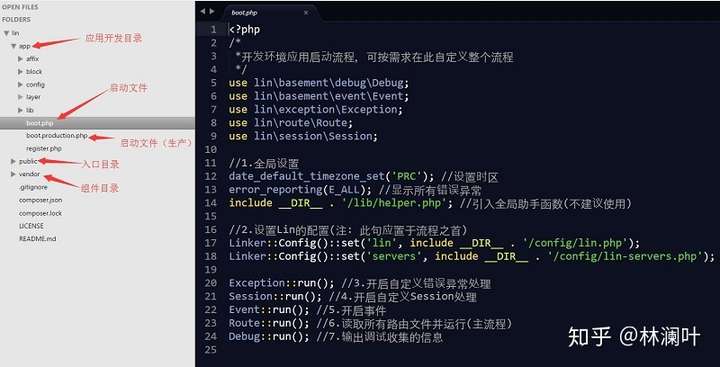
Task: Expand the lib folder
Action: 20,110
